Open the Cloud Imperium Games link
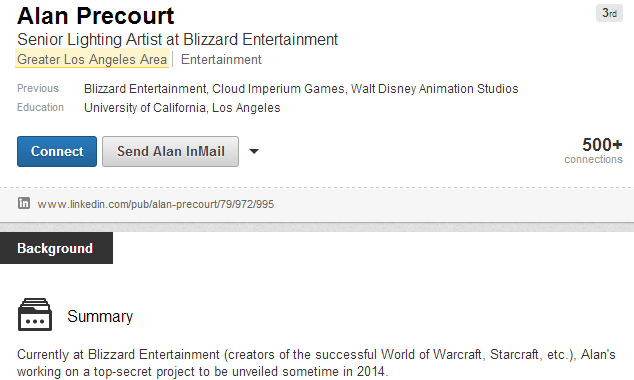Image resolution: width=634 pixels, height=380 pixels. [x=278, y=89]
